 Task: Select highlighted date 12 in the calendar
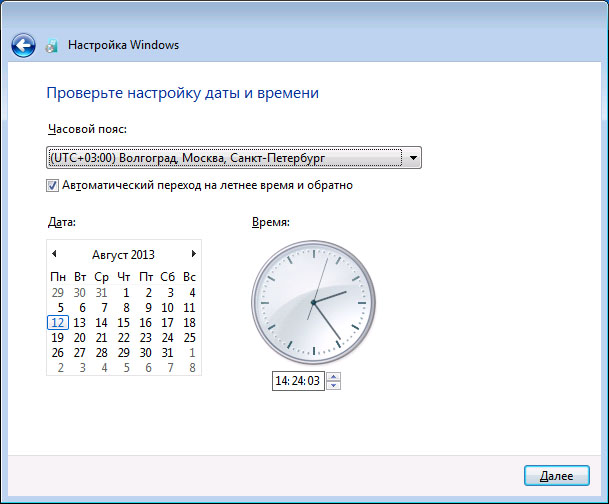click(58, 323)
